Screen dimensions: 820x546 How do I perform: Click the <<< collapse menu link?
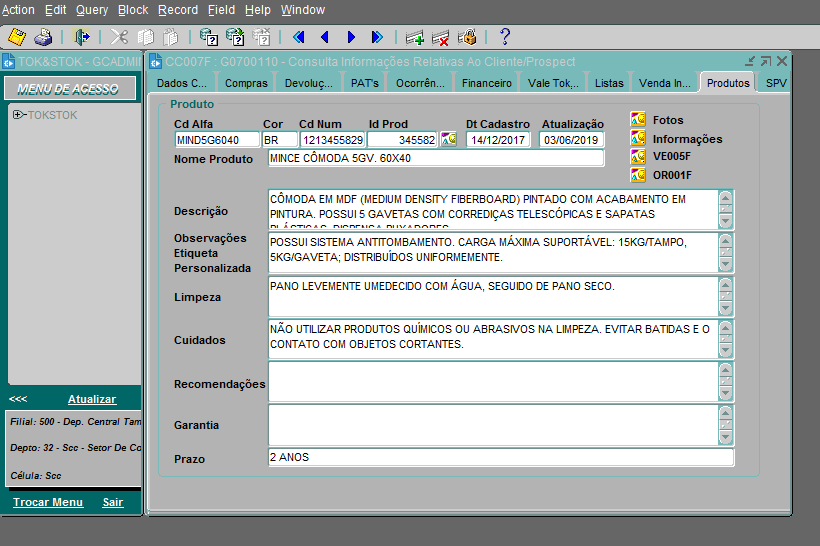pyautogui.click(x=18, y=399)
